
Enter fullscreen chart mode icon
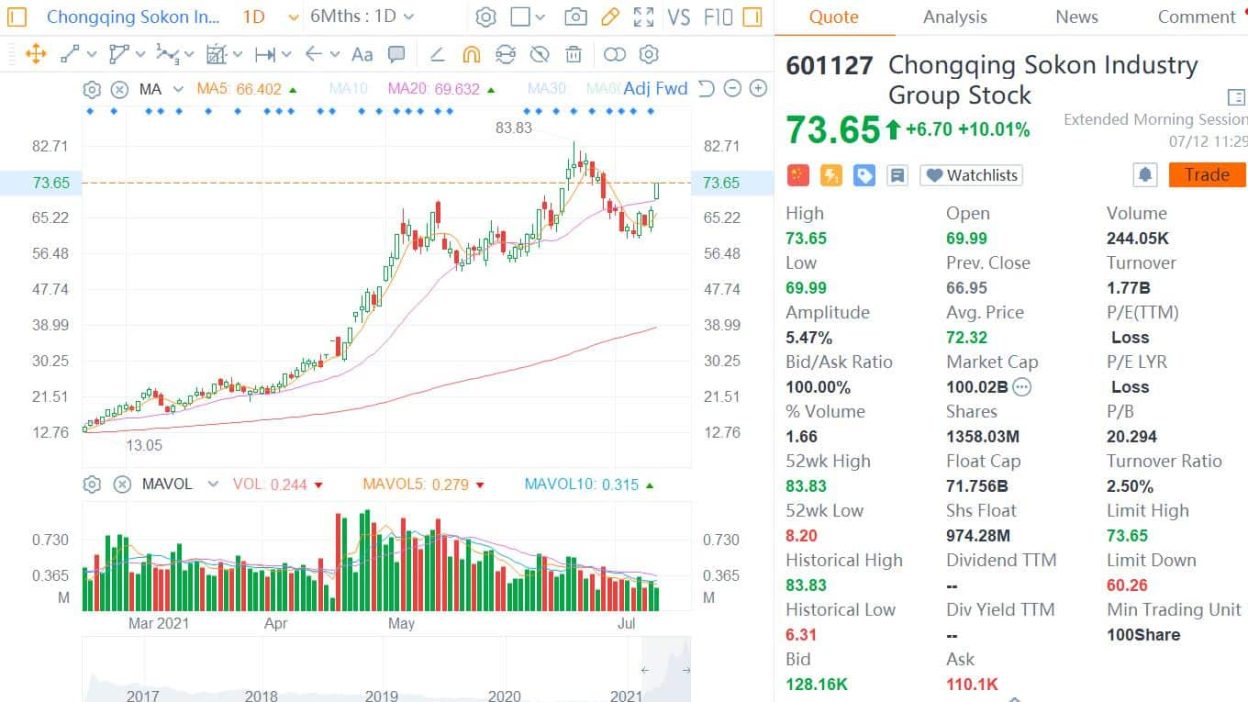pos(644,17)
